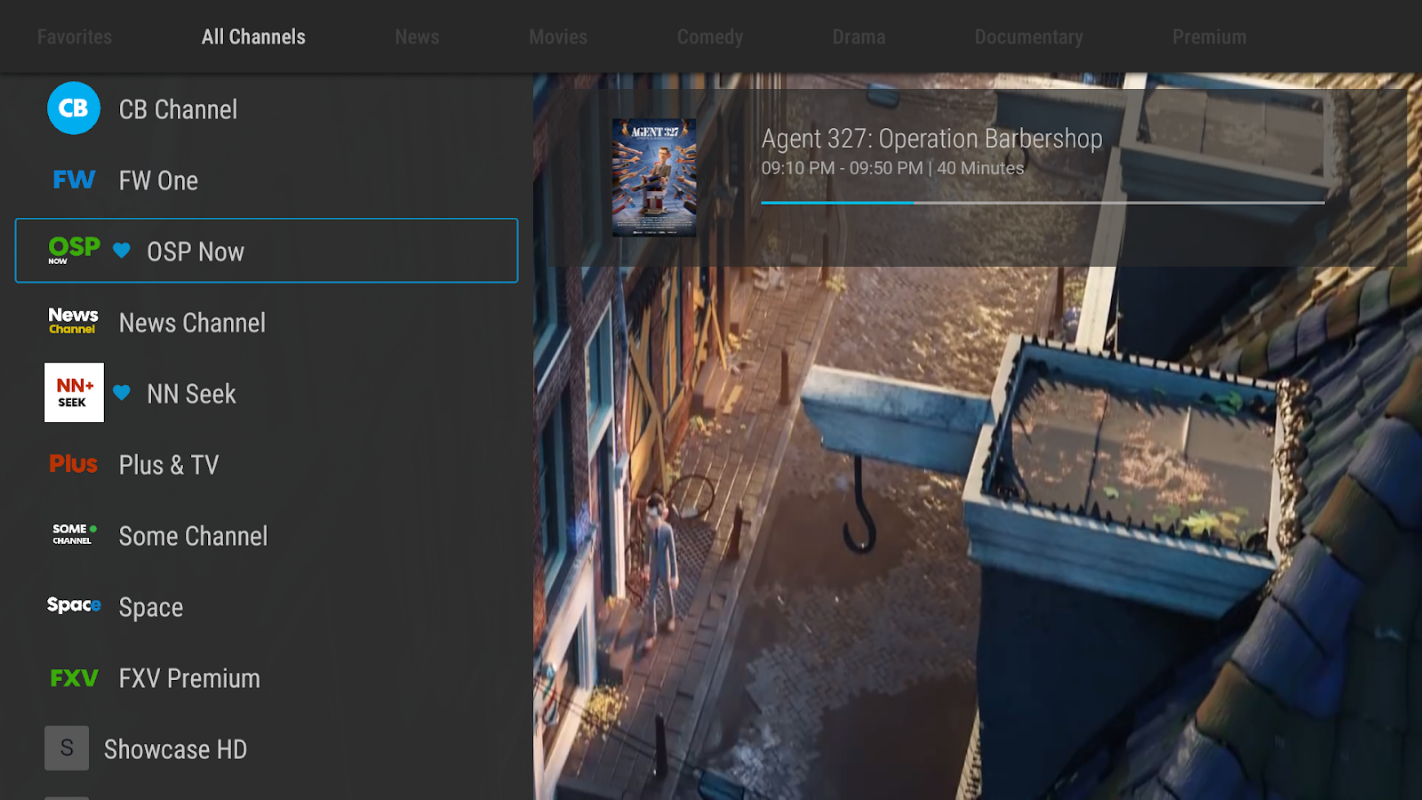This screenshot has width=1422, height=800.
Task: Select the OSP Now channel name
Action: tap(196, 251)
